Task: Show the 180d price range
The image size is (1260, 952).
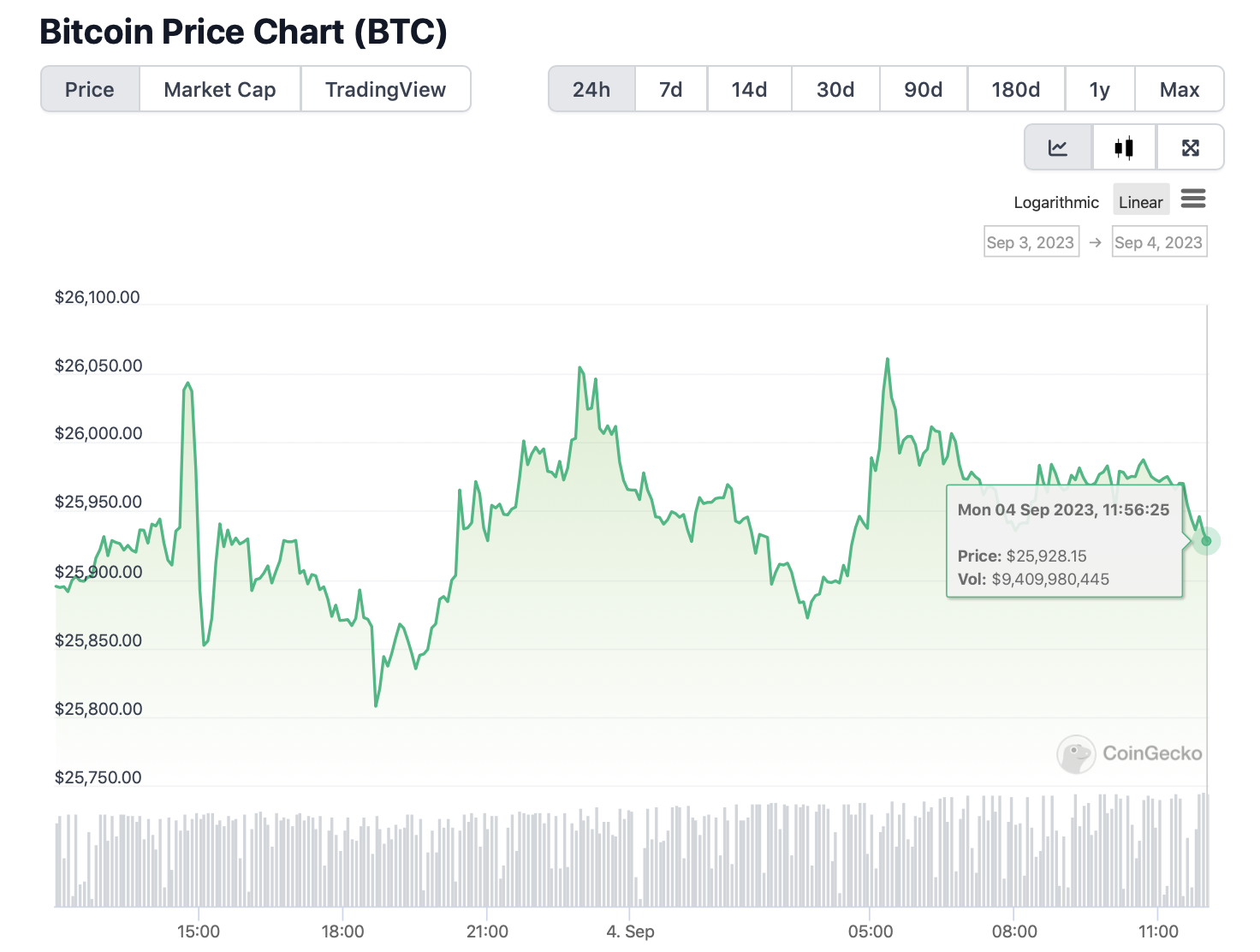Action: pos(1015,90)
